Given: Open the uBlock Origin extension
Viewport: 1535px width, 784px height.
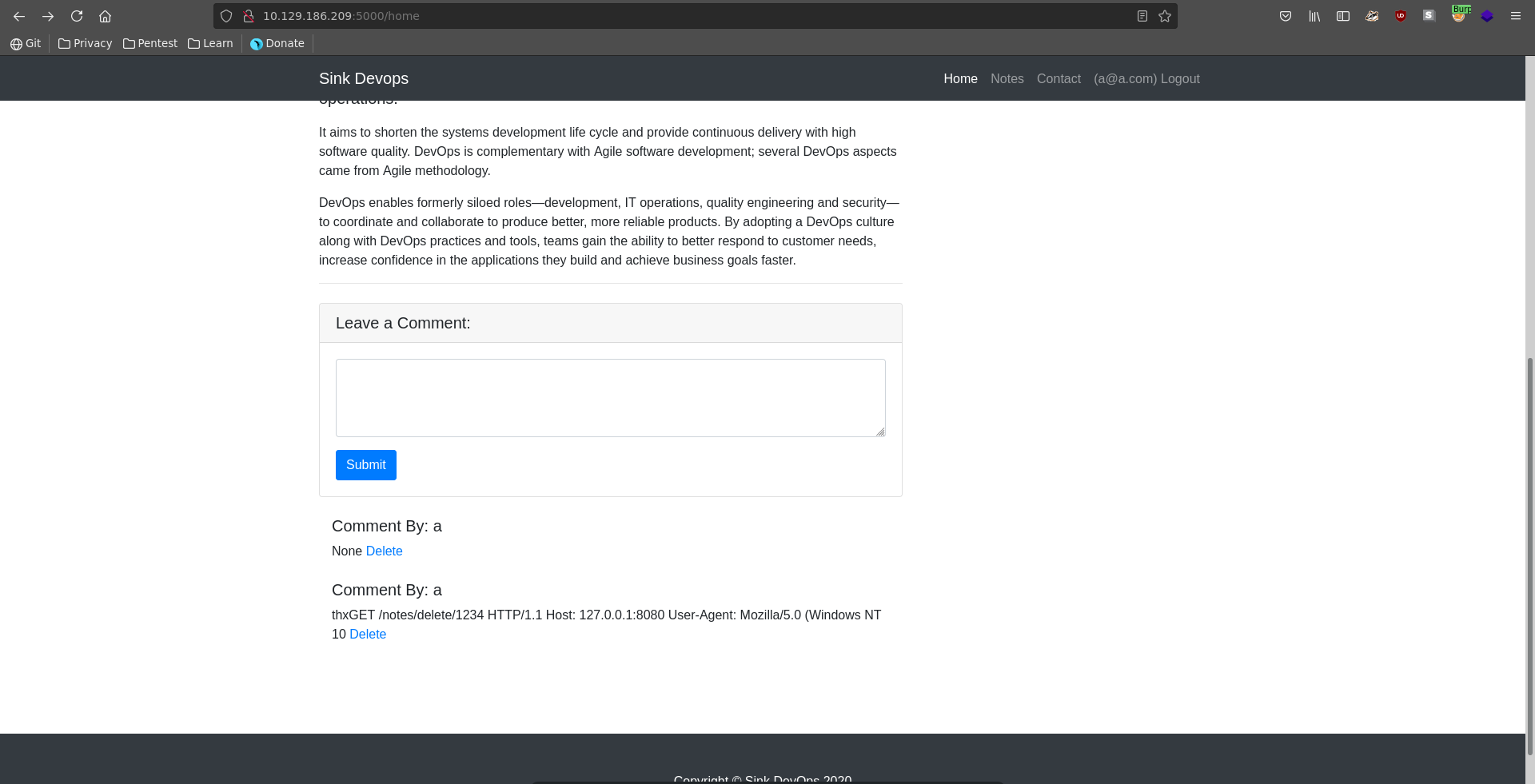Looking at the screenshot, I should pyautogui.click(x=1401, y=16).
